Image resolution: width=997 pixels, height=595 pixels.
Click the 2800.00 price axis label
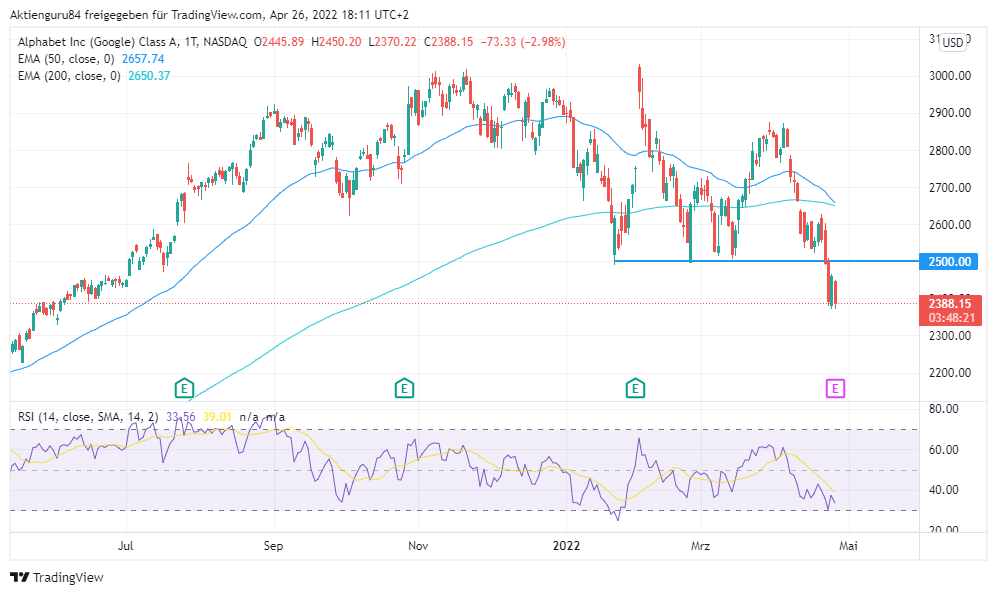click(x=949, y=151)
